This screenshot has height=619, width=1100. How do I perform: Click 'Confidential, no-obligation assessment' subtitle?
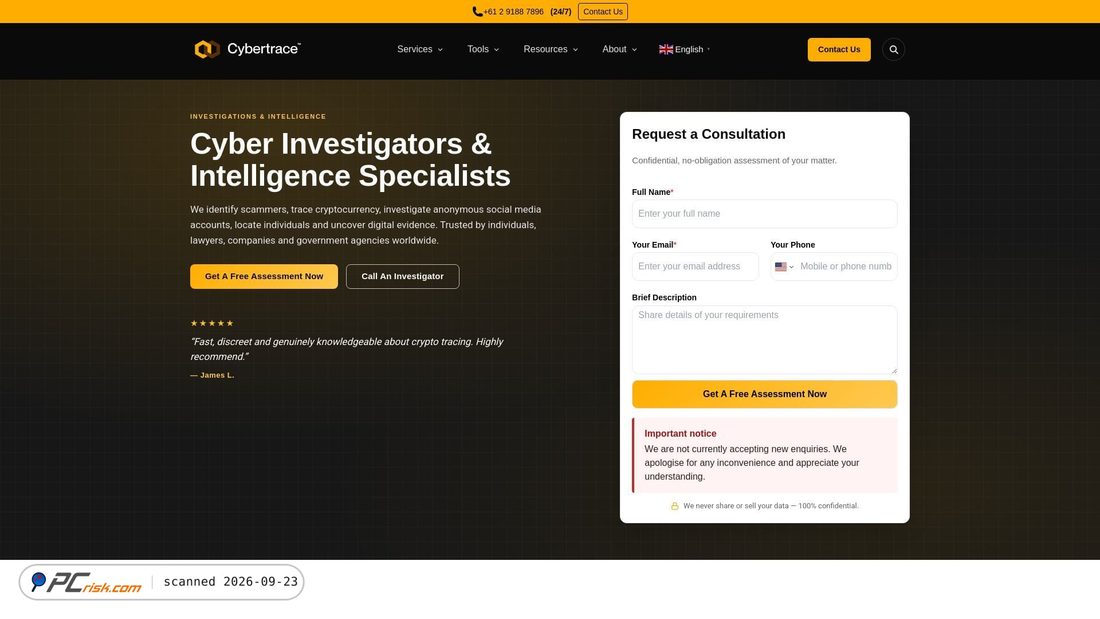tap(734, 161)
